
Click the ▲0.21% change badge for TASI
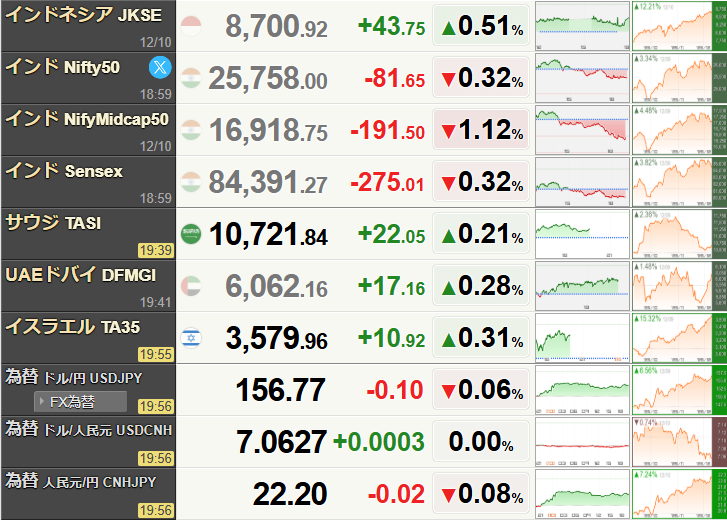[481, 234]
